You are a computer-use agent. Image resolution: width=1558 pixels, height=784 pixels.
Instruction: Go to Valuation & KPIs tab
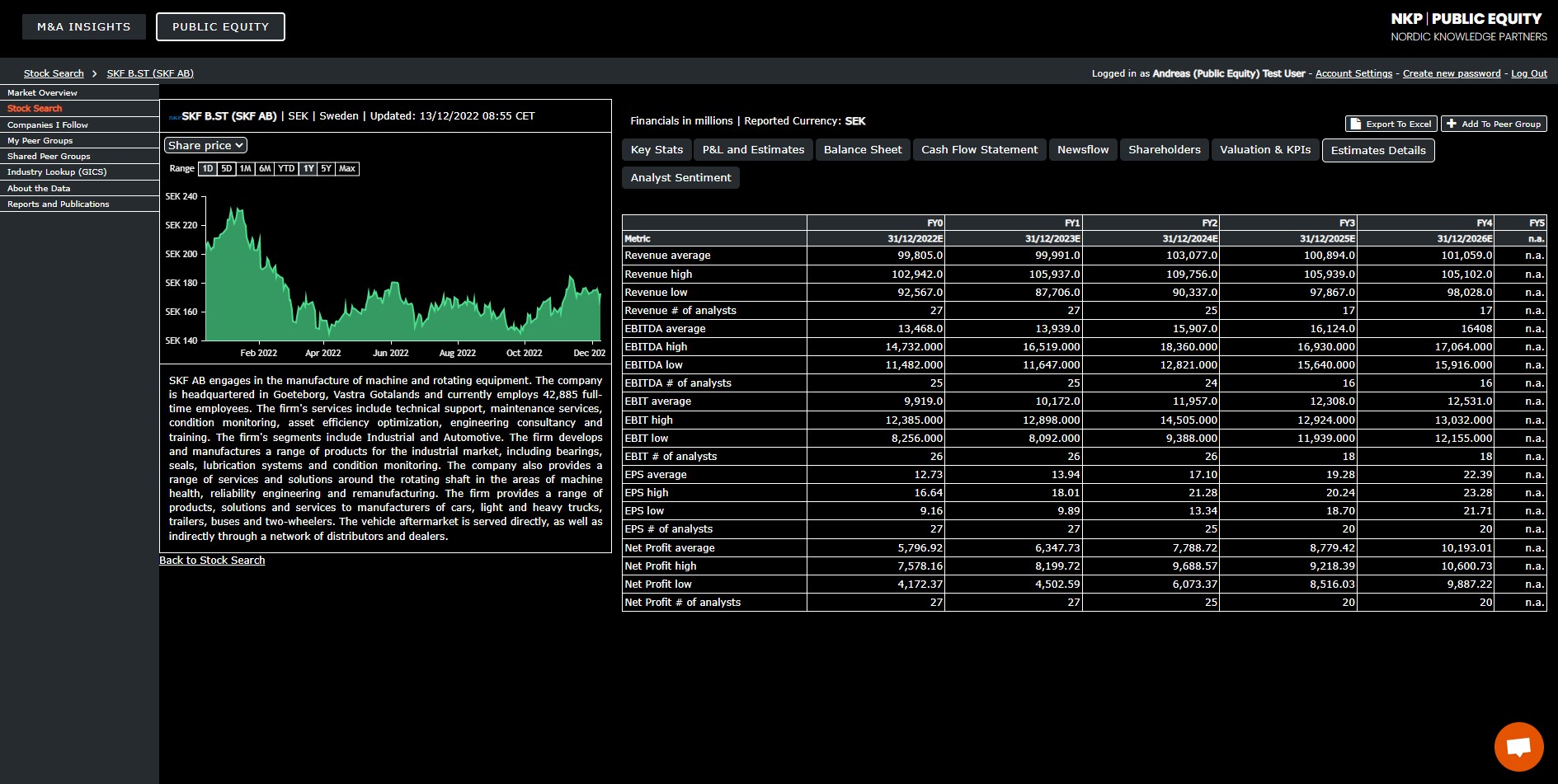1264,150
